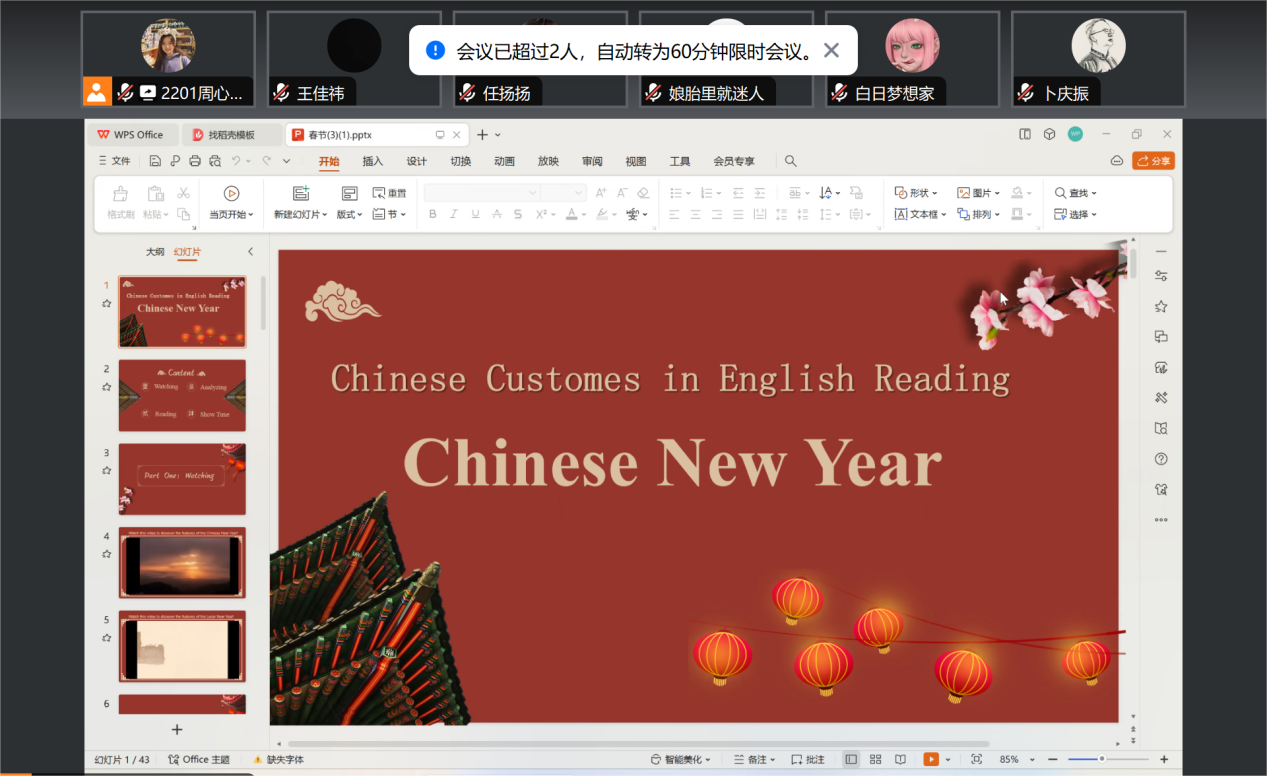Screen dimensions: 1267x776
Task: Click the reading view book icon in status bar
Action: 900,760
